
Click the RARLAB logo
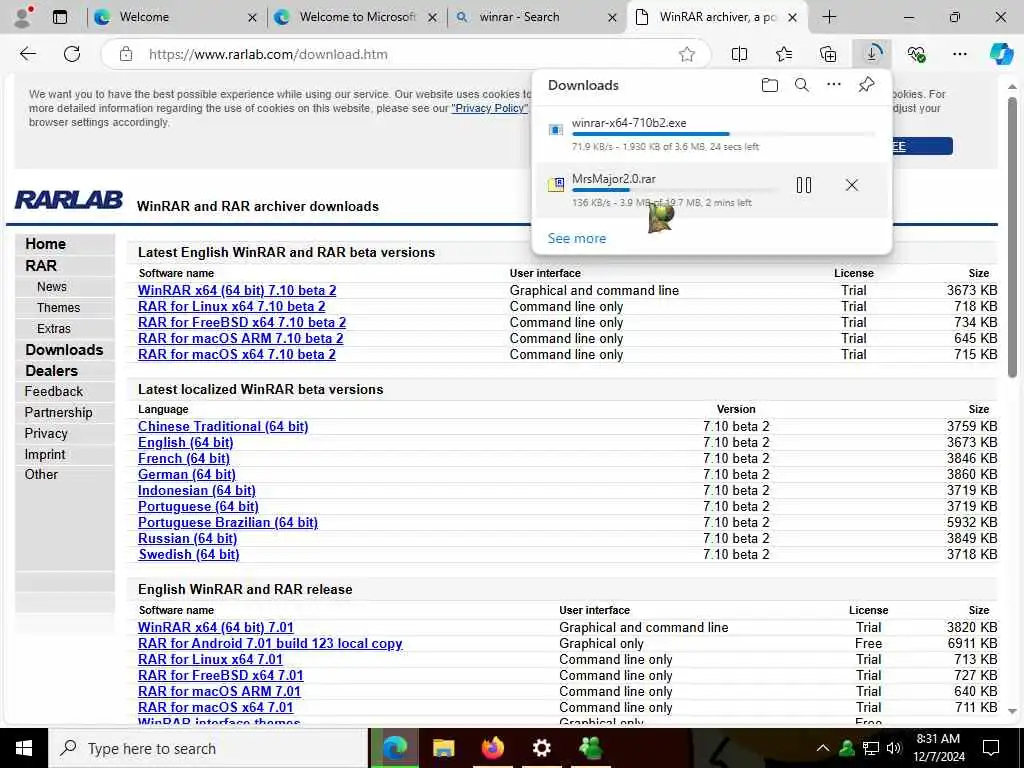(69, 200)
